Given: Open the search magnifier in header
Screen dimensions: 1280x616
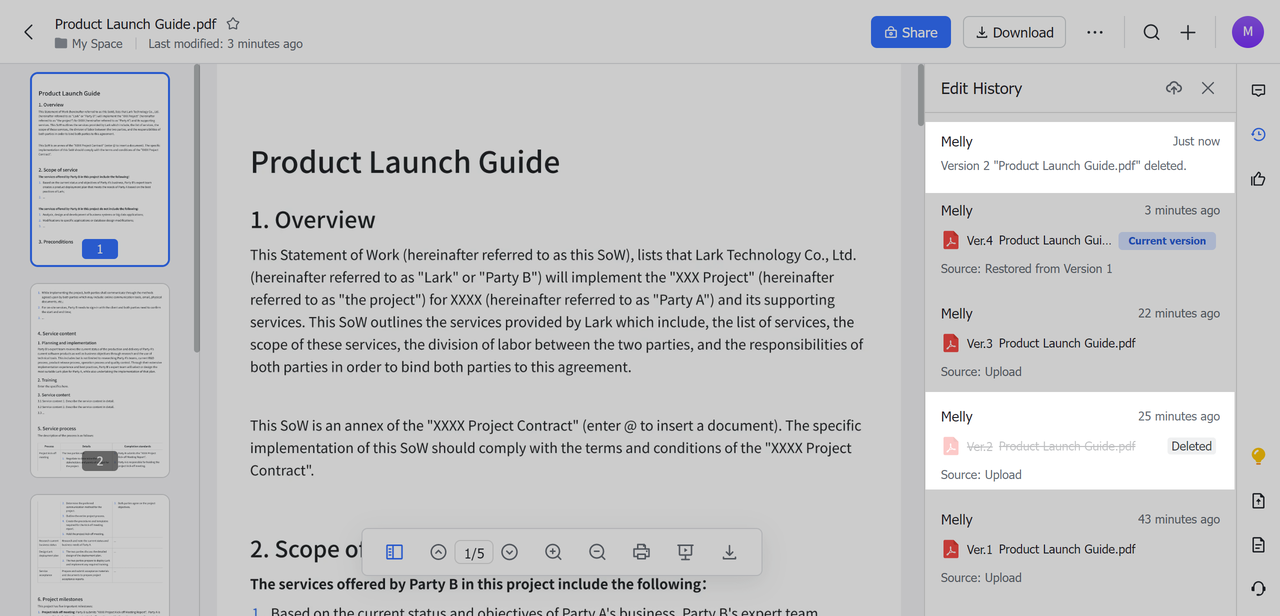Looking at the screenshot, I should pos(1151,32).
